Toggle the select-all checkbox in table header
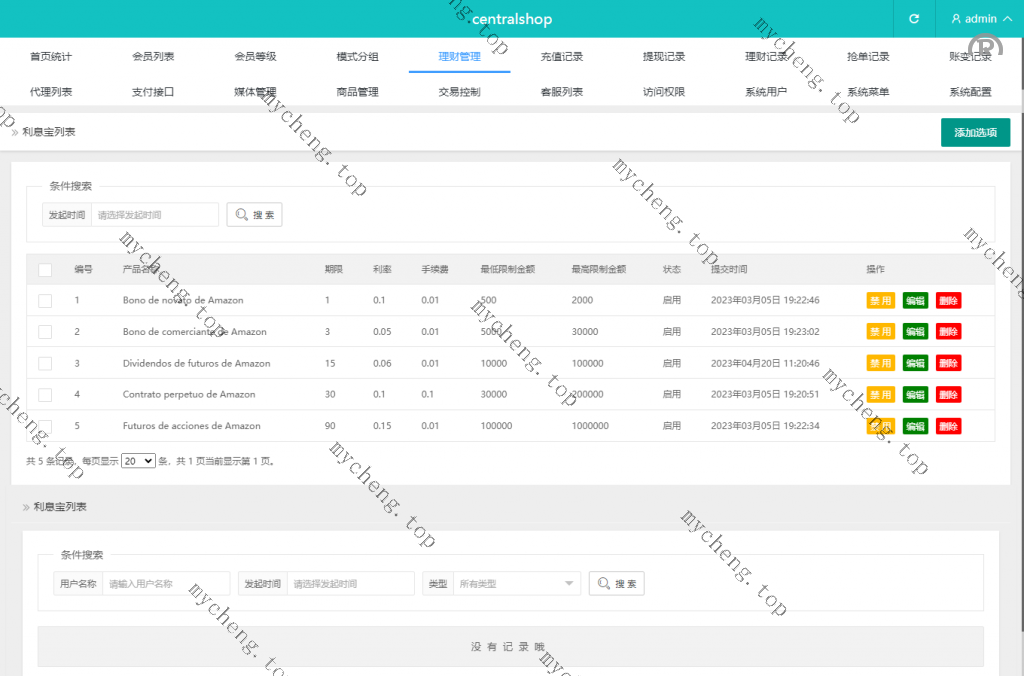This screenshot has height=676, width=1024. click(45, 269)
